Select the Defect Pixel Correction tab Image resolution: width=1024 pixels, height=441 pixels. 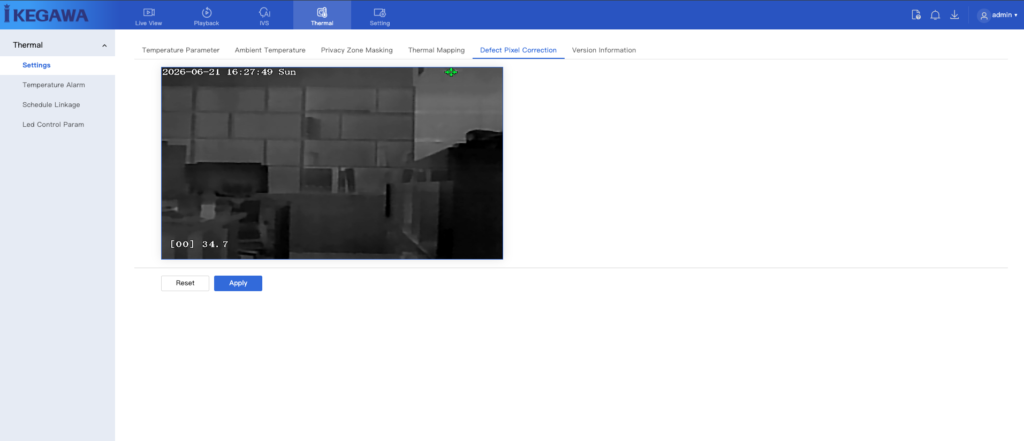(x=519, y=50)
